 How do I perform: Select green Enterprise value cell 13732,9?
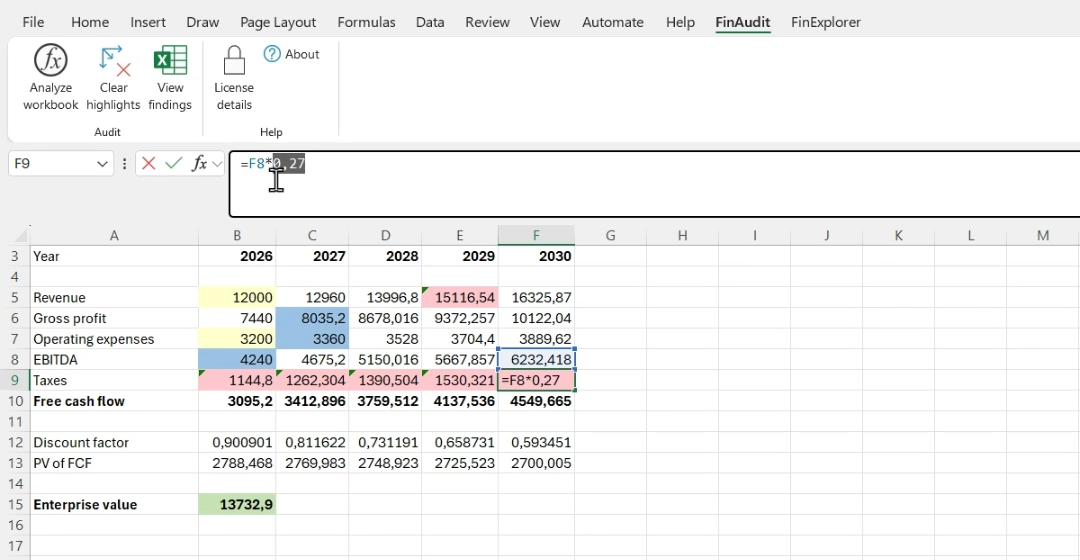point(237,504)
